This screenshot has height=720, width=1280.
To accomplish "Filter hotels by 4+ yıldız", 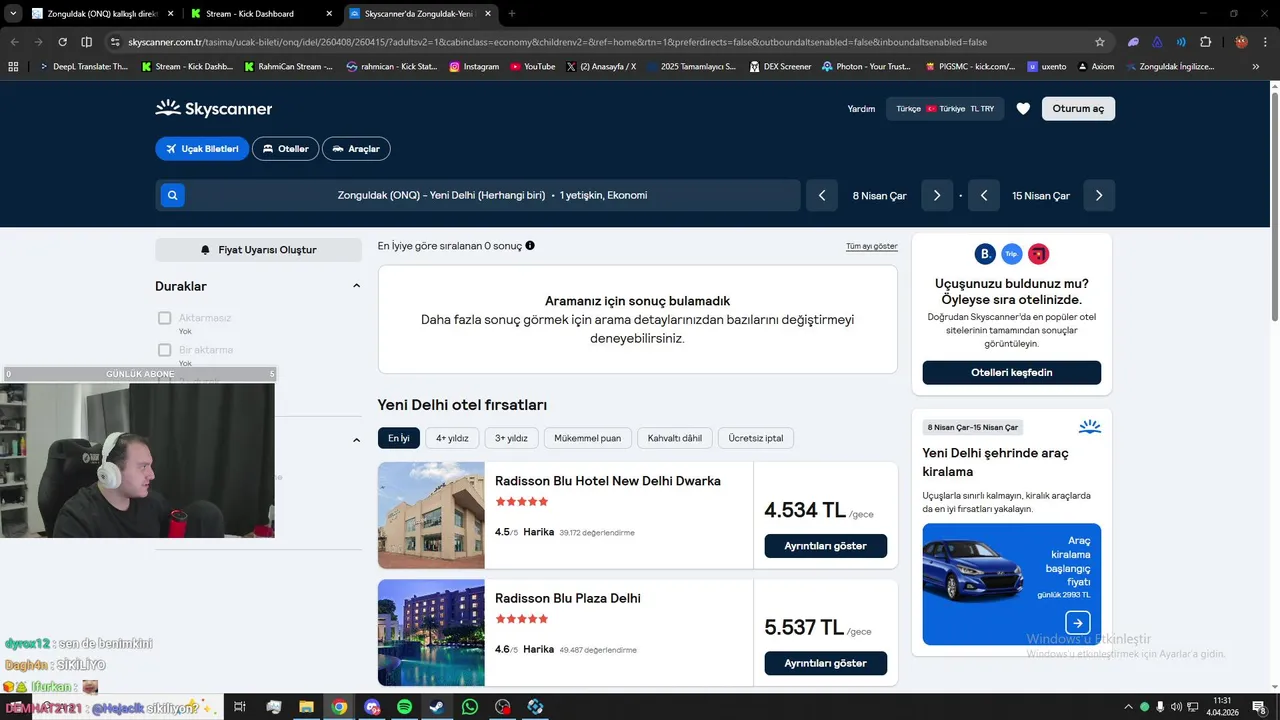I will [x=452, y=438].
